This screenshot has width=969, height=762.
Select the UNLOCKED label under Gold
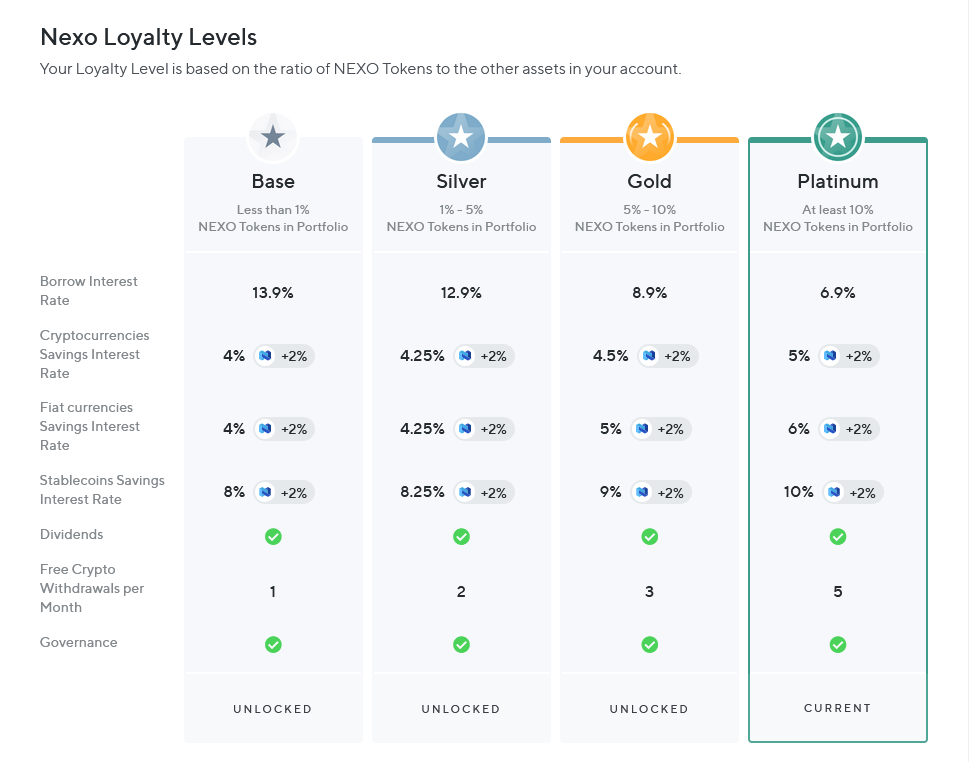point(650,709)
